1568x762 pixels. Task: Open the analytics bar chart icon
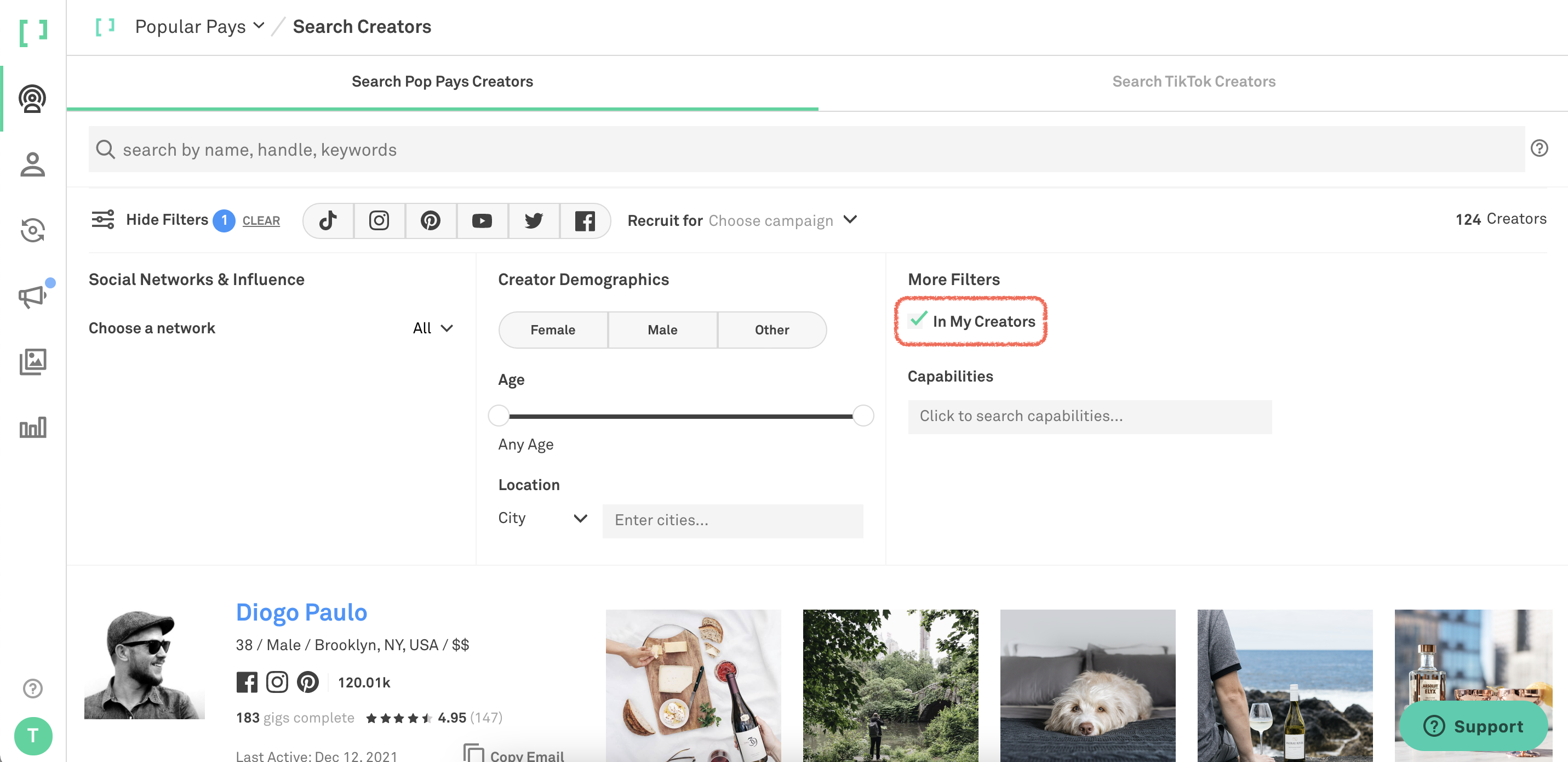[x=33, y=428]
